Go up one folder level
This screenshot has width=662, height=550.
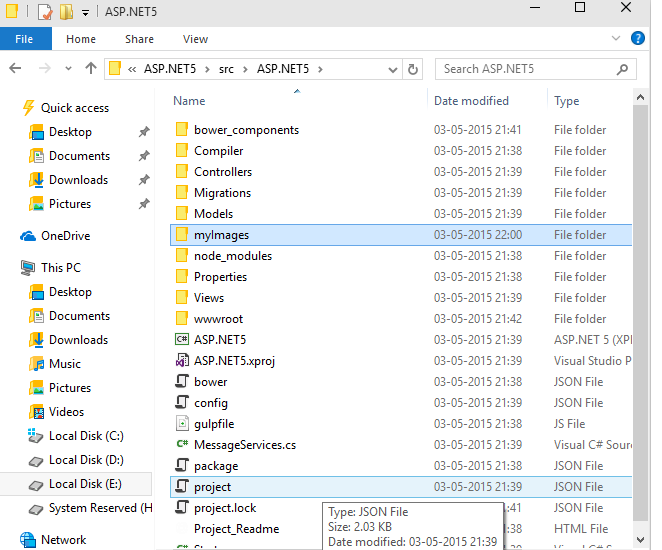pos(91,68)
